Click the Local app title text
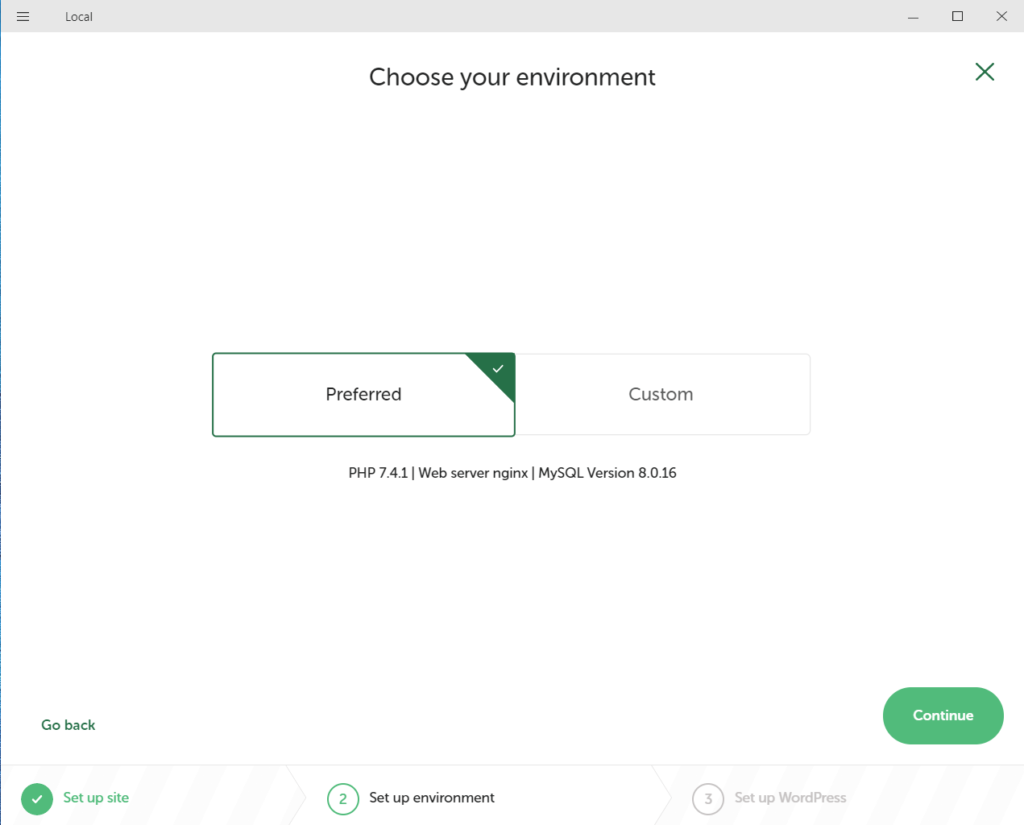 click(x=79, y=17)
